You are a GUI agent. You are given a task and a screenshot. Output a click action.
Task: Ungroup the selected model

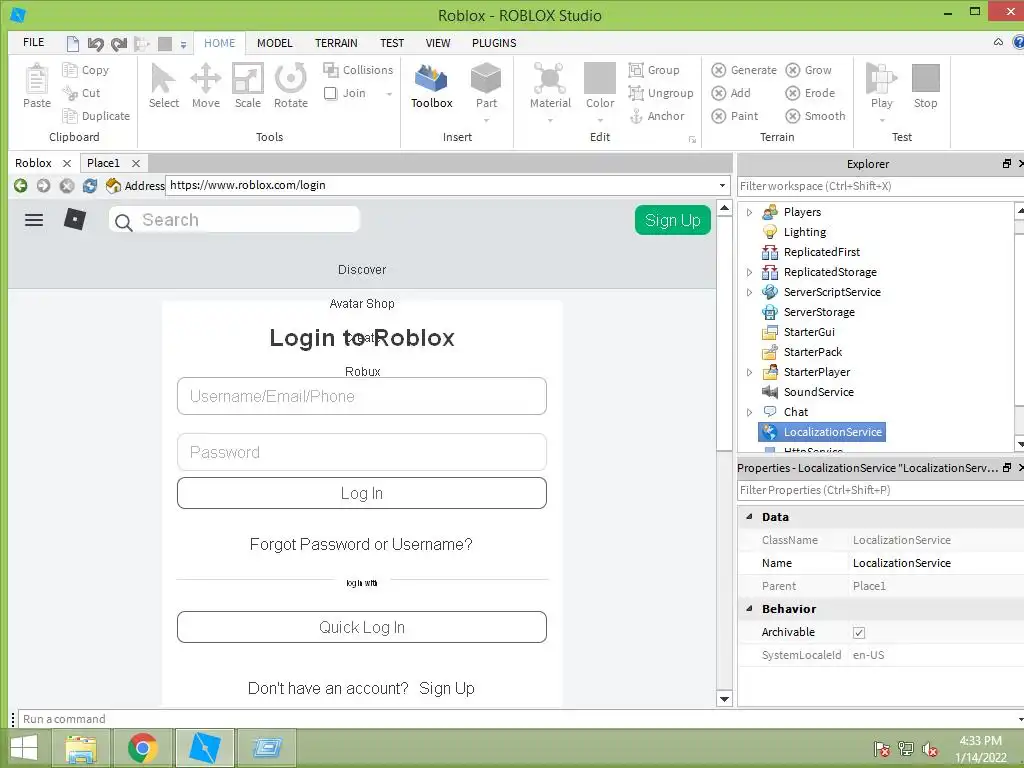[x=661, y=93]
